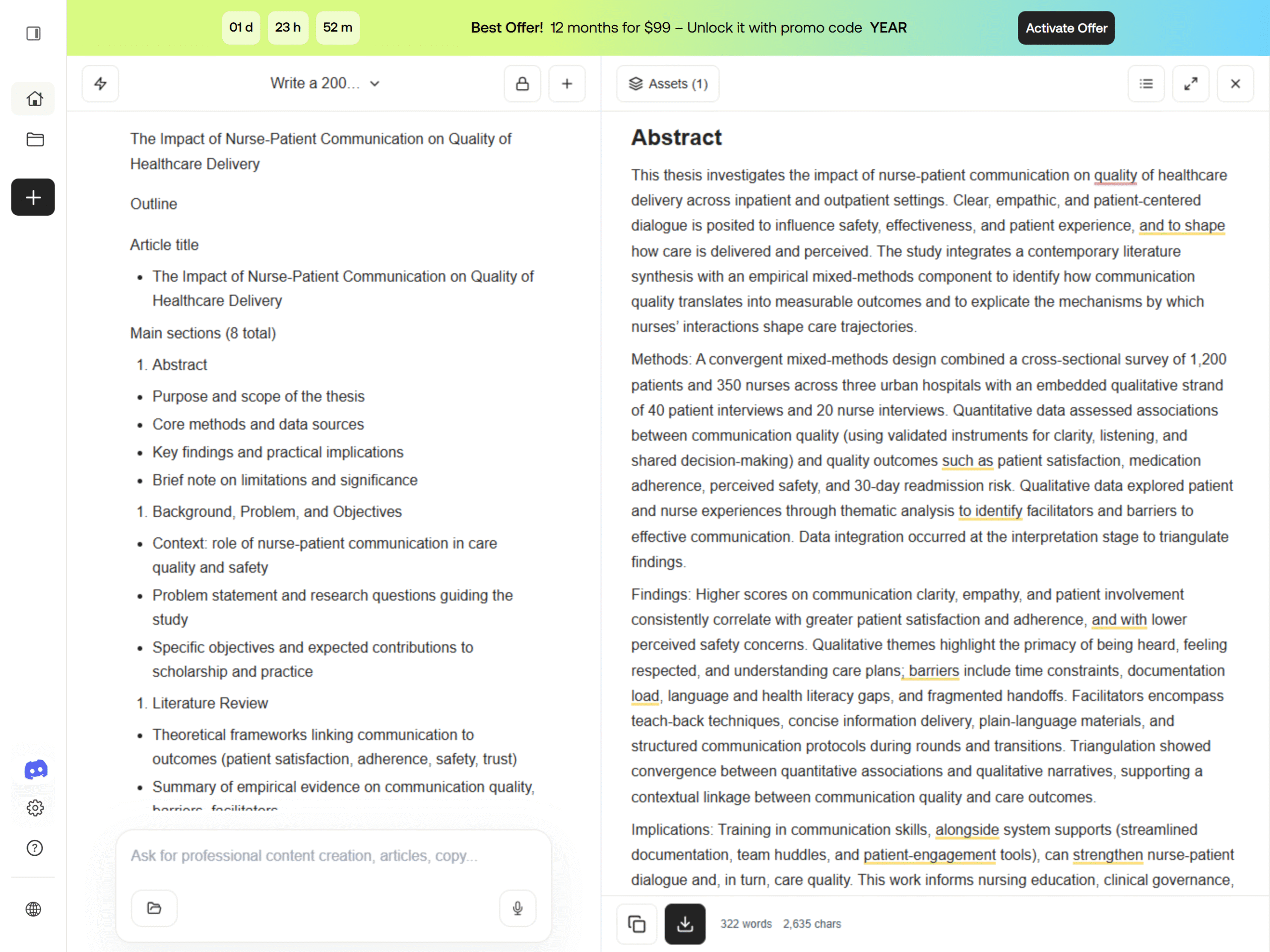Expand the document to fullscreen
This screenshot has width=1270, height=952.
coord(1191,84)
